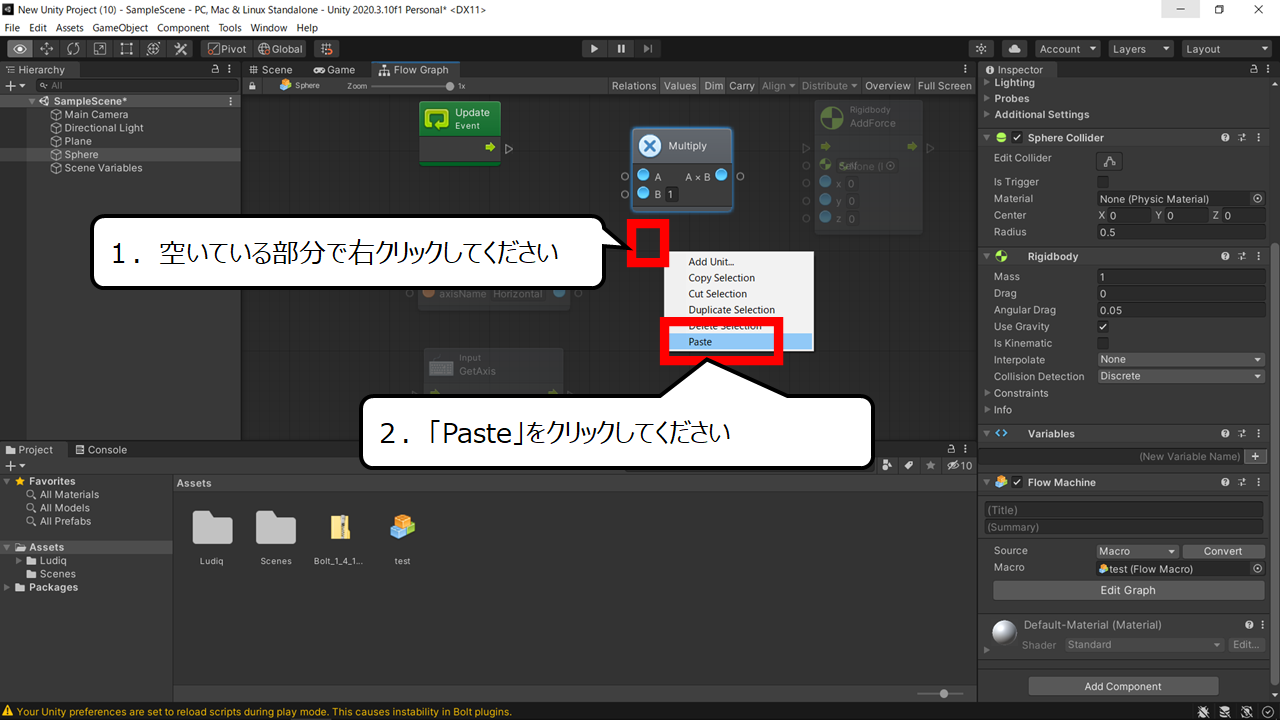The height and width of the screenshot is (720, 1280).
Task: Open the Layout dropdown
Action: pos(1225,49)
